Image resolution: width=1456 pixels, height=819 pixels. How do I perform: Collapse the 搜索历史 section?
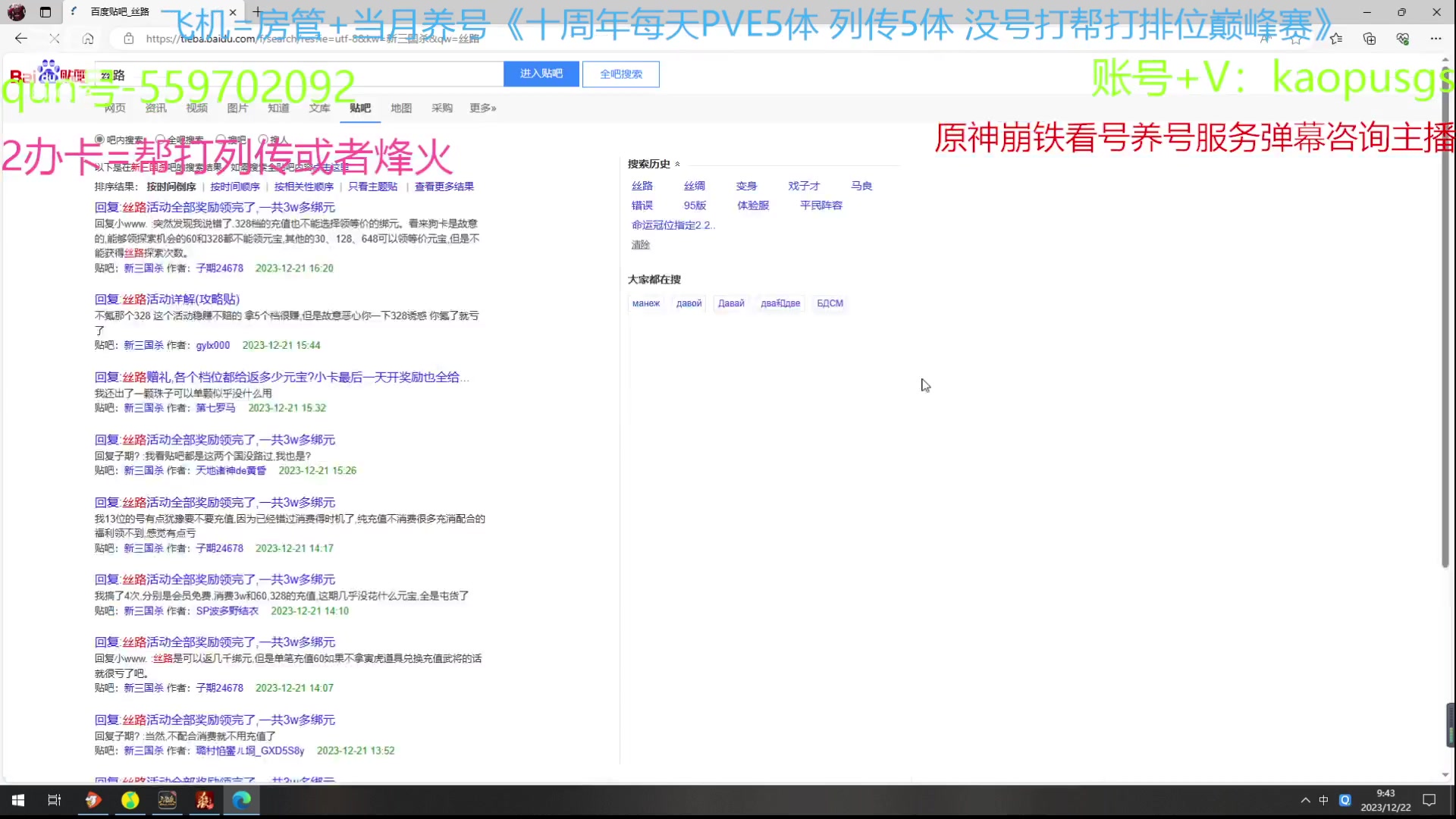tap(677, 164)
